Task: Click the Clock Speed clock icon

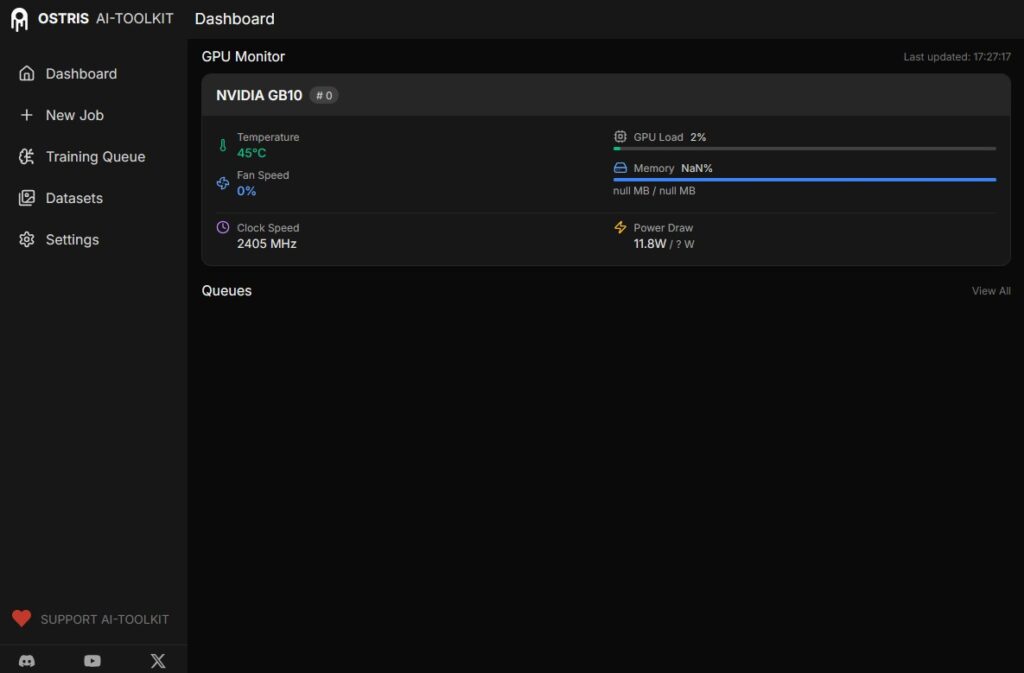Action: (x=223, y=228)
